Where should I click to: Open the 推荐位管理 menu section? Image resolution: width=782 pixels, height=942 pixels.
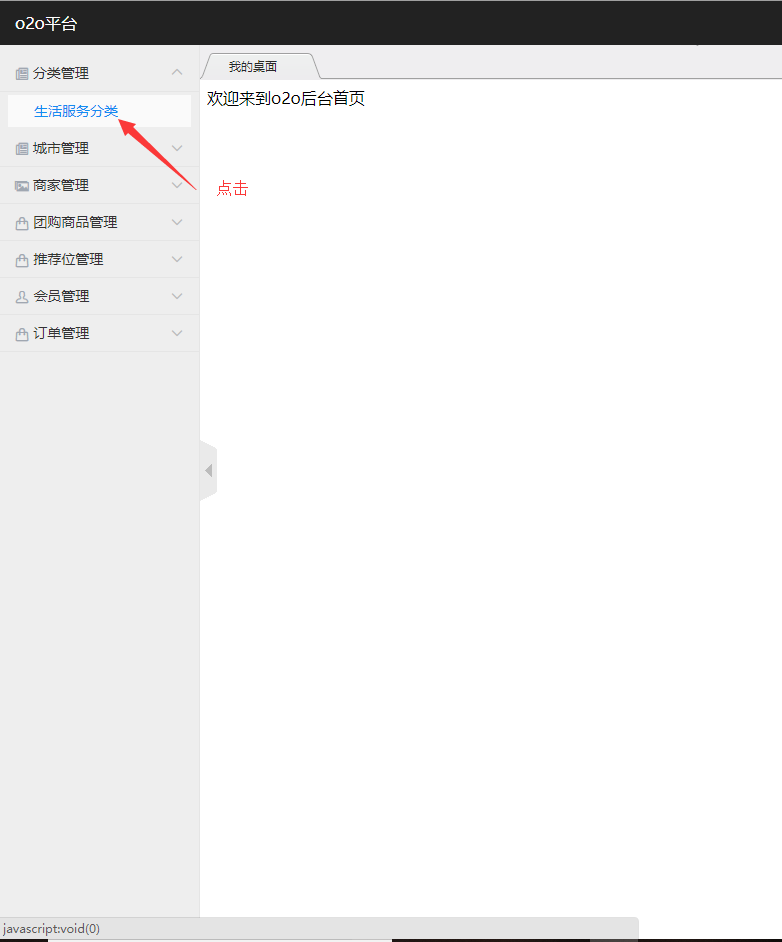point(100,260)
